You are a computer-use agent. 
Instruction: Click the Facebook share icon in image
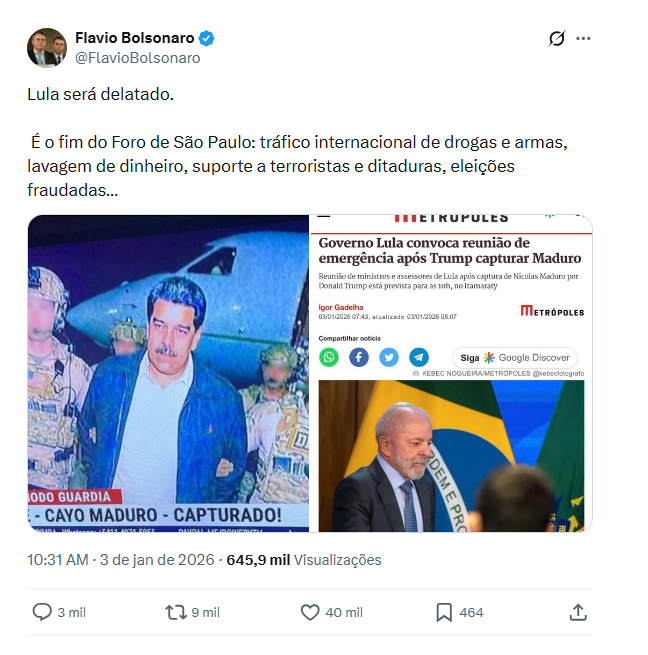point(359,357)
